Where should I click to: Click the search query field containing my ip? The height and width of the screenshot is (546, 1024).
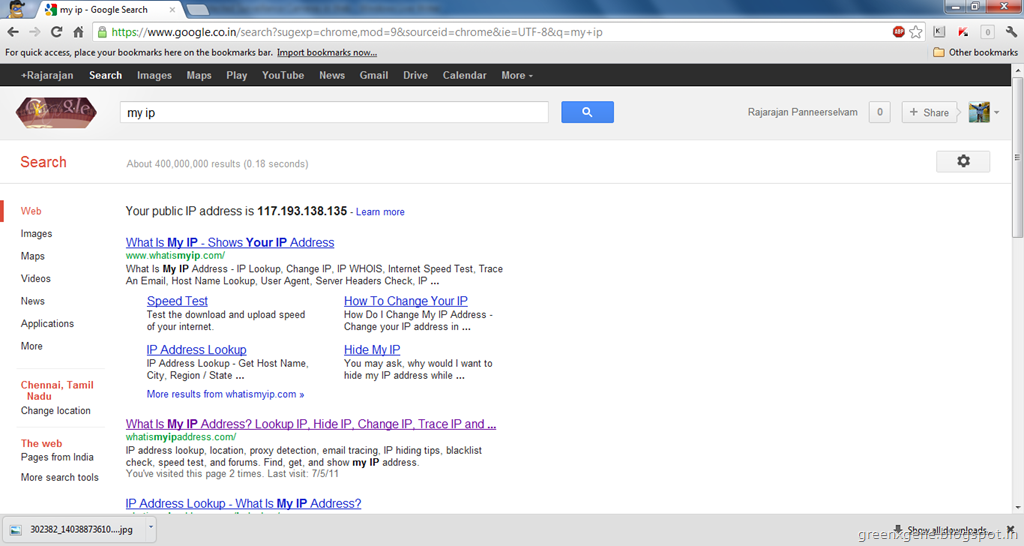point(334,112)
